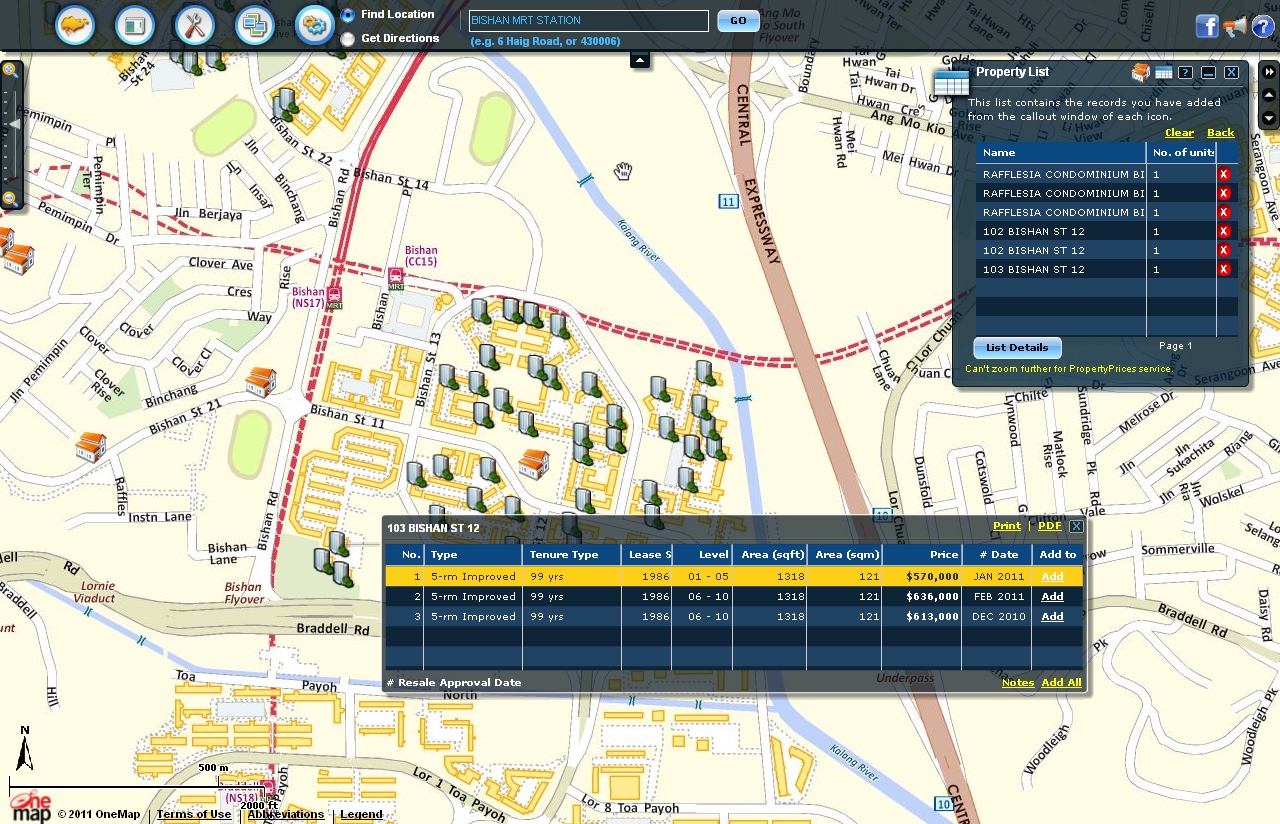Remove second 102 BISHAN ST 12 row
Screen dimensions: 1280x824
(1223, 250)
